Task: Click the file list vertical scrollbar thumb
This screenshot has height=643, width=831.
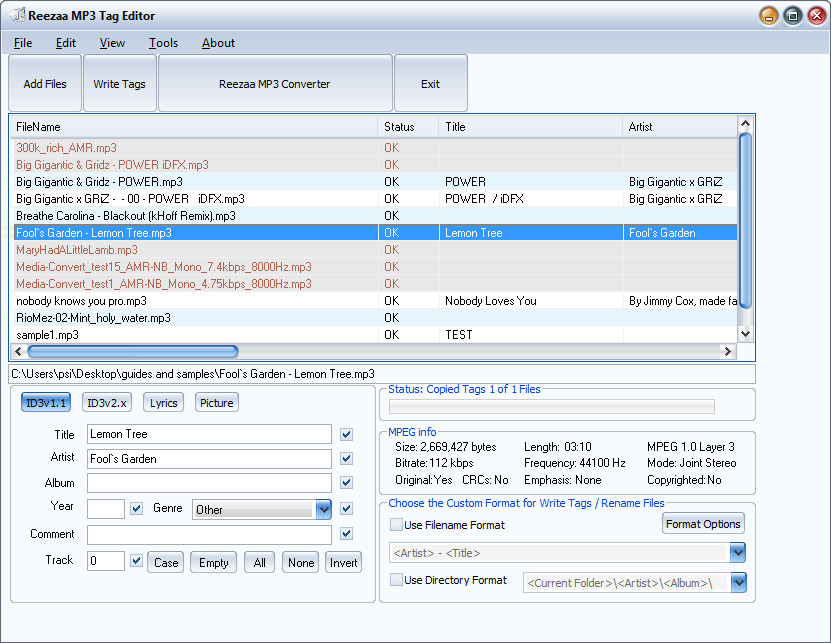Action: click(x=745, y=220)
